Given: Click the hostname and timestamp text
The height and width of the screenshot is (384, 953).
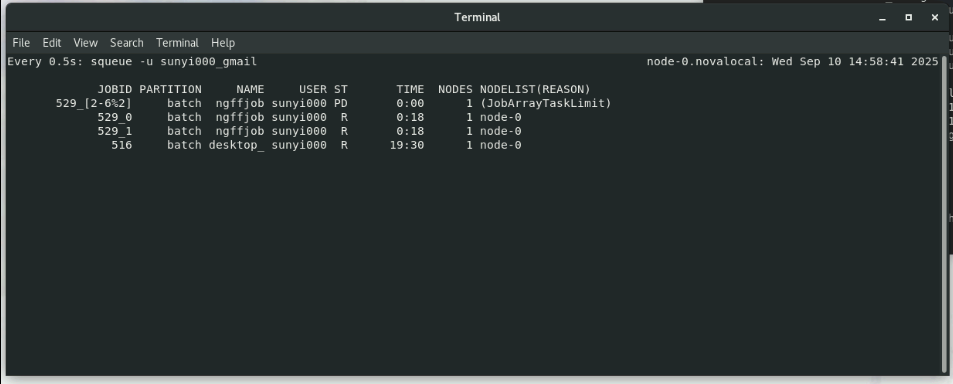Looking at the screenshot, I should (x=793, y=61).
